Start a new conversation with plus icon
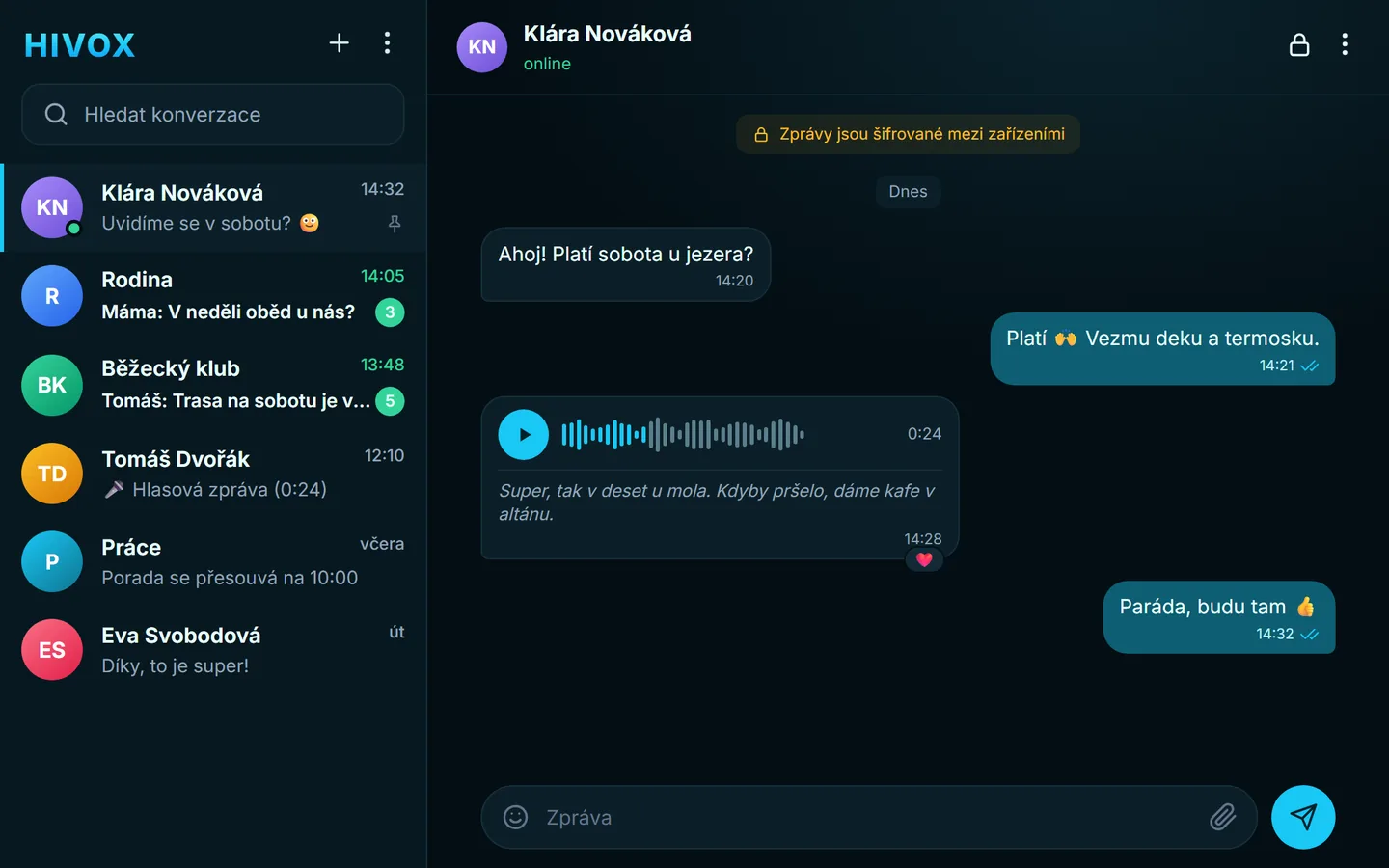1389x868 pixels. 339,42
